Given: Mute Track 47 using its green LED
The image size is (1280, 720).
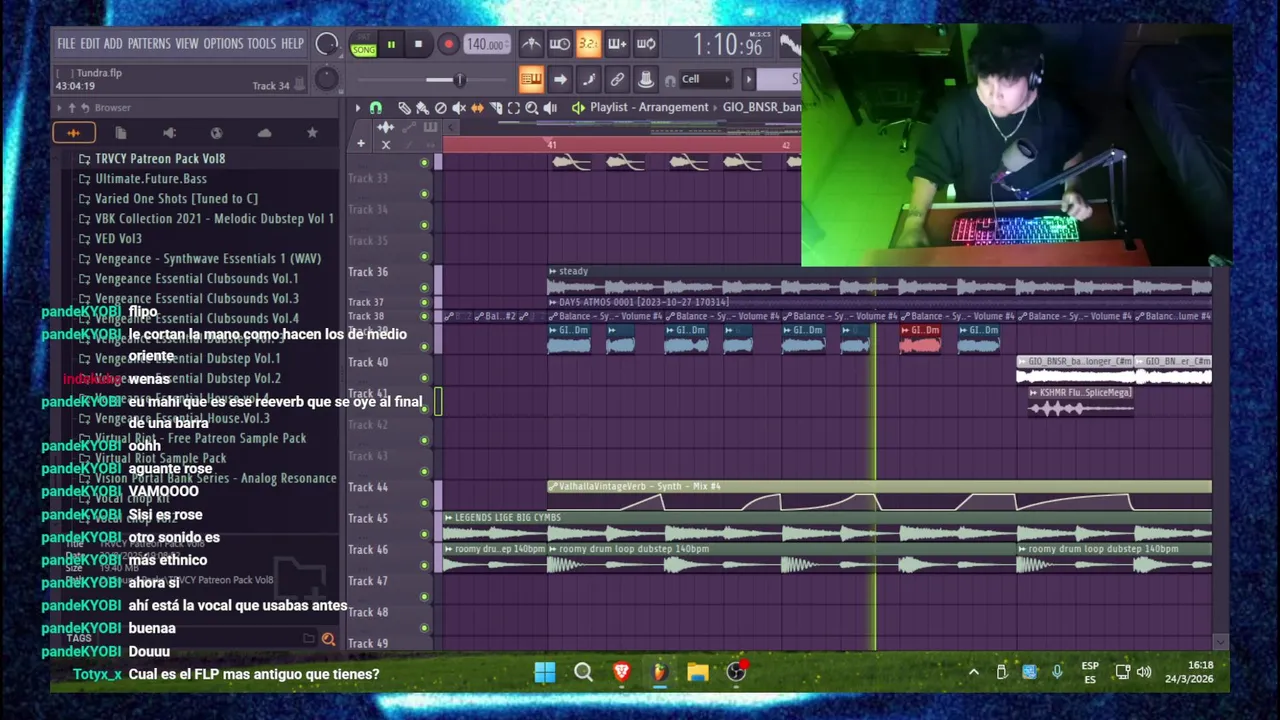Looking at the screenshot, I should click(x=424, y=597).
